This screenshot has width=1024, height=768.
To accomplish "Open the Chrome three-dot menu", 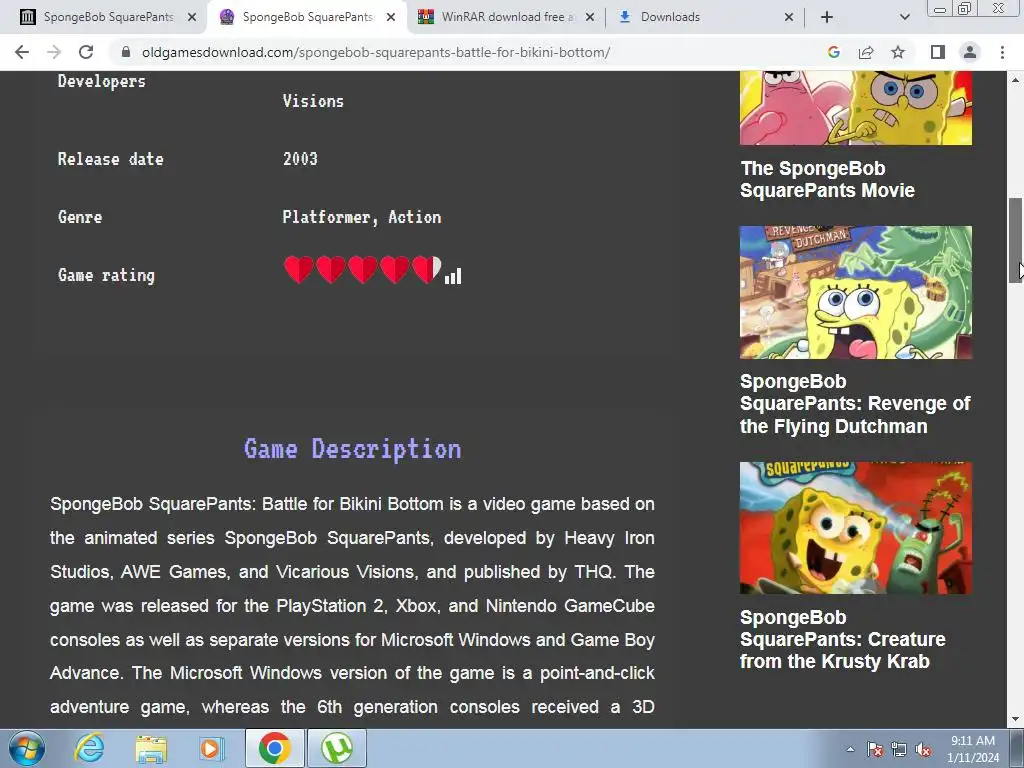I will (x=1002, y=52).
